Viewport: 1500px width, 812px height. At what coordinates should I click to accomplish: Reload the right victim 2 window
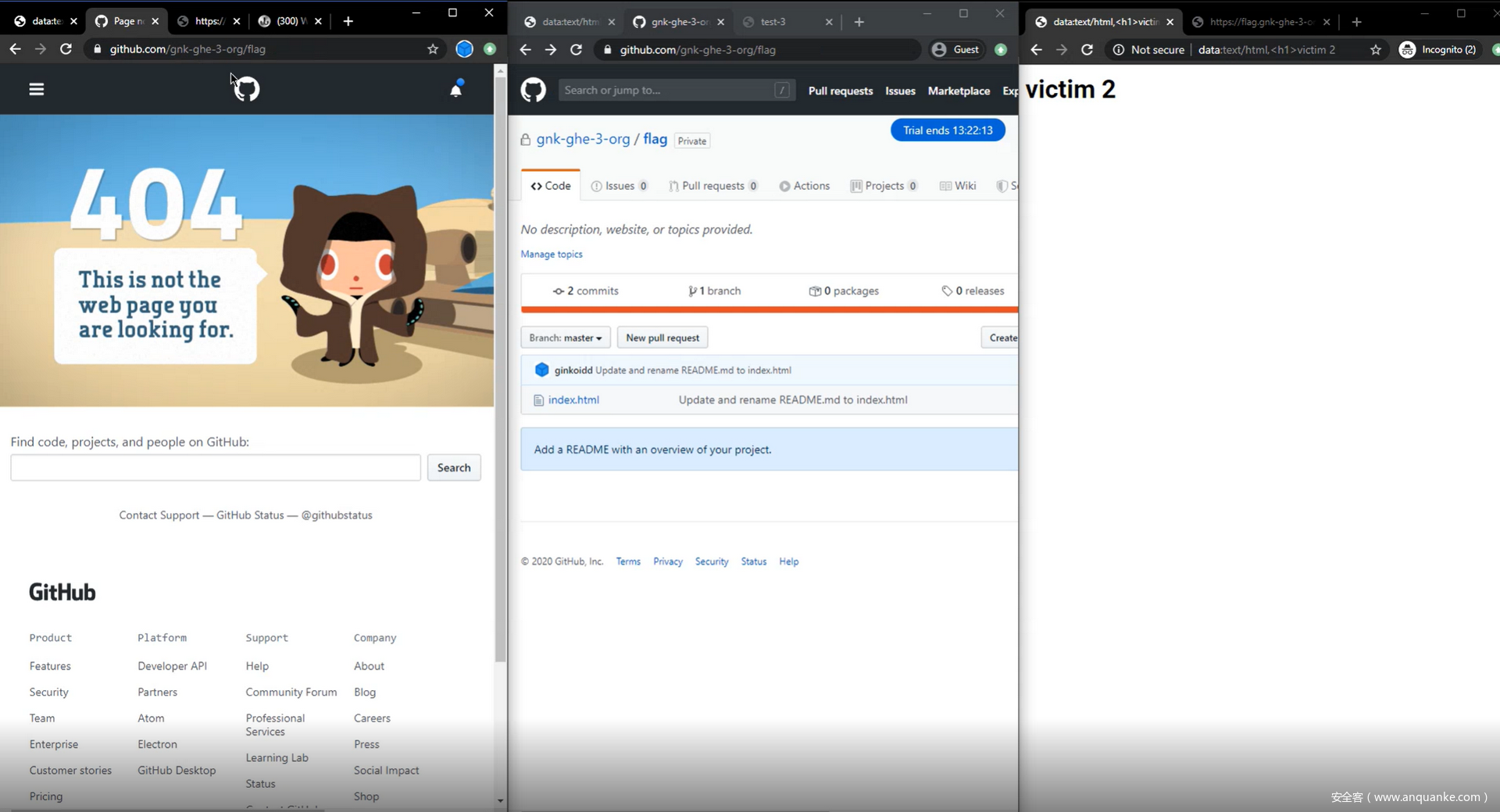tap(1087, 50)
